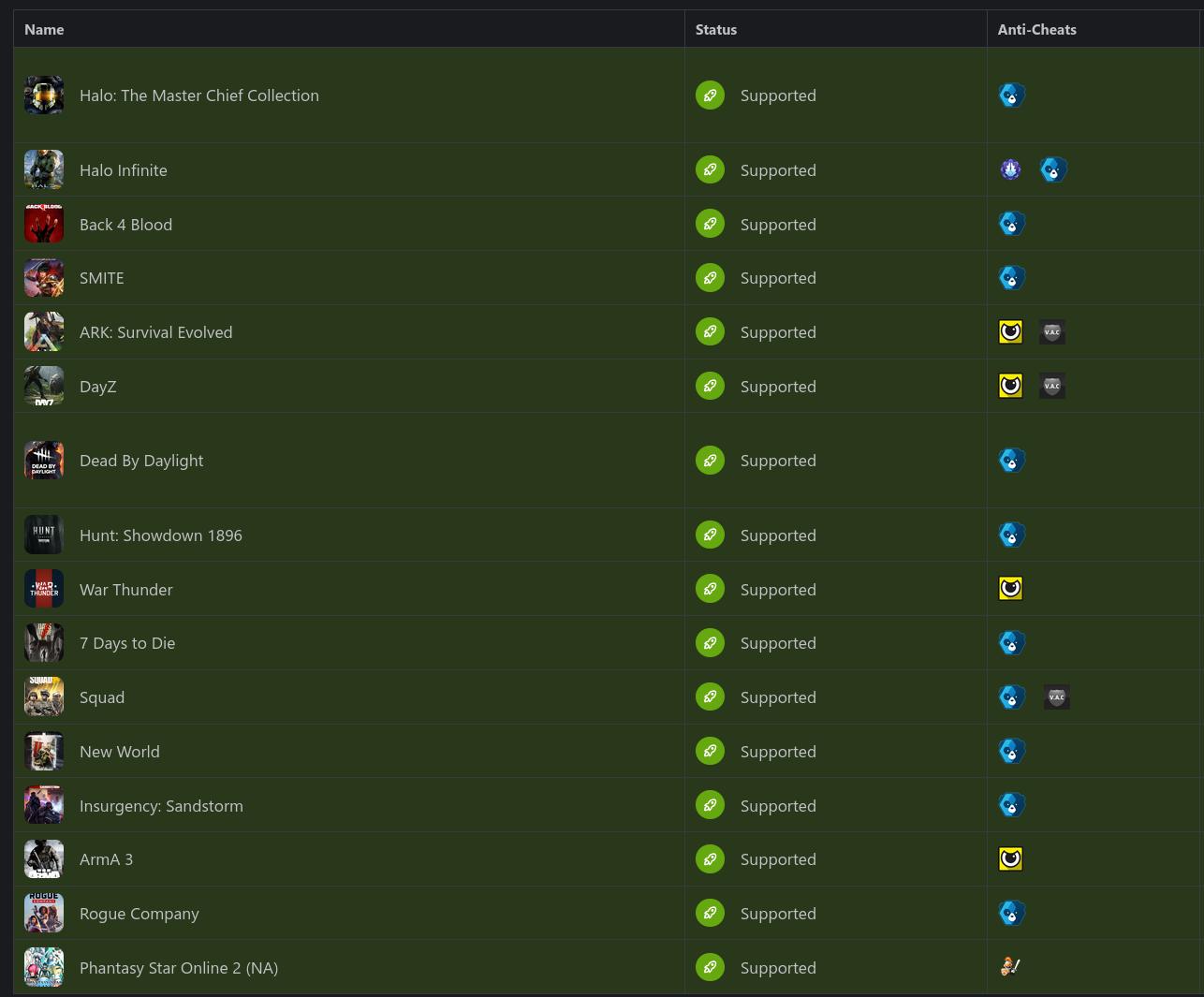This screenshot has width=1204, height=997.
Task: Click Easy Anti-Cheat icon for Halo: The Master Chief Collection
Action: [1011, 95]
